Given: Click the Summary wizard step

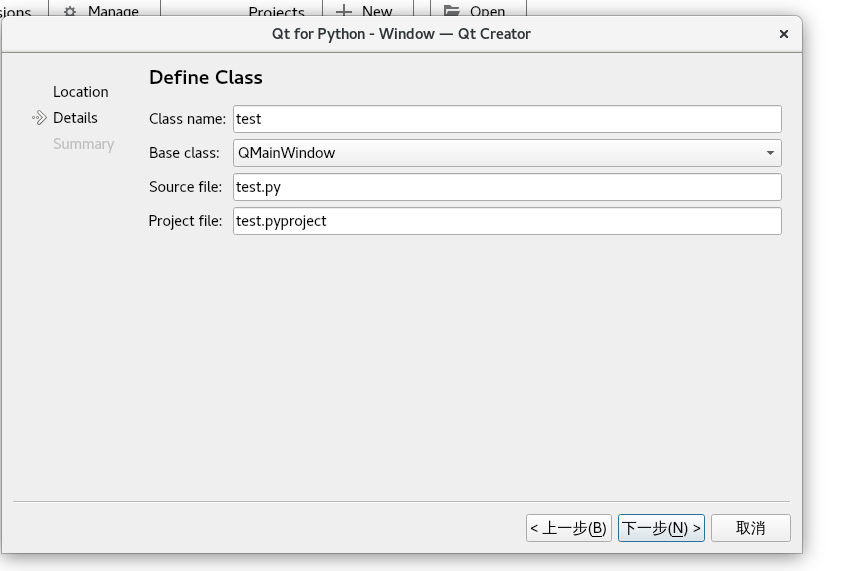Looking at the screenshot, I should tap(83, 144).
